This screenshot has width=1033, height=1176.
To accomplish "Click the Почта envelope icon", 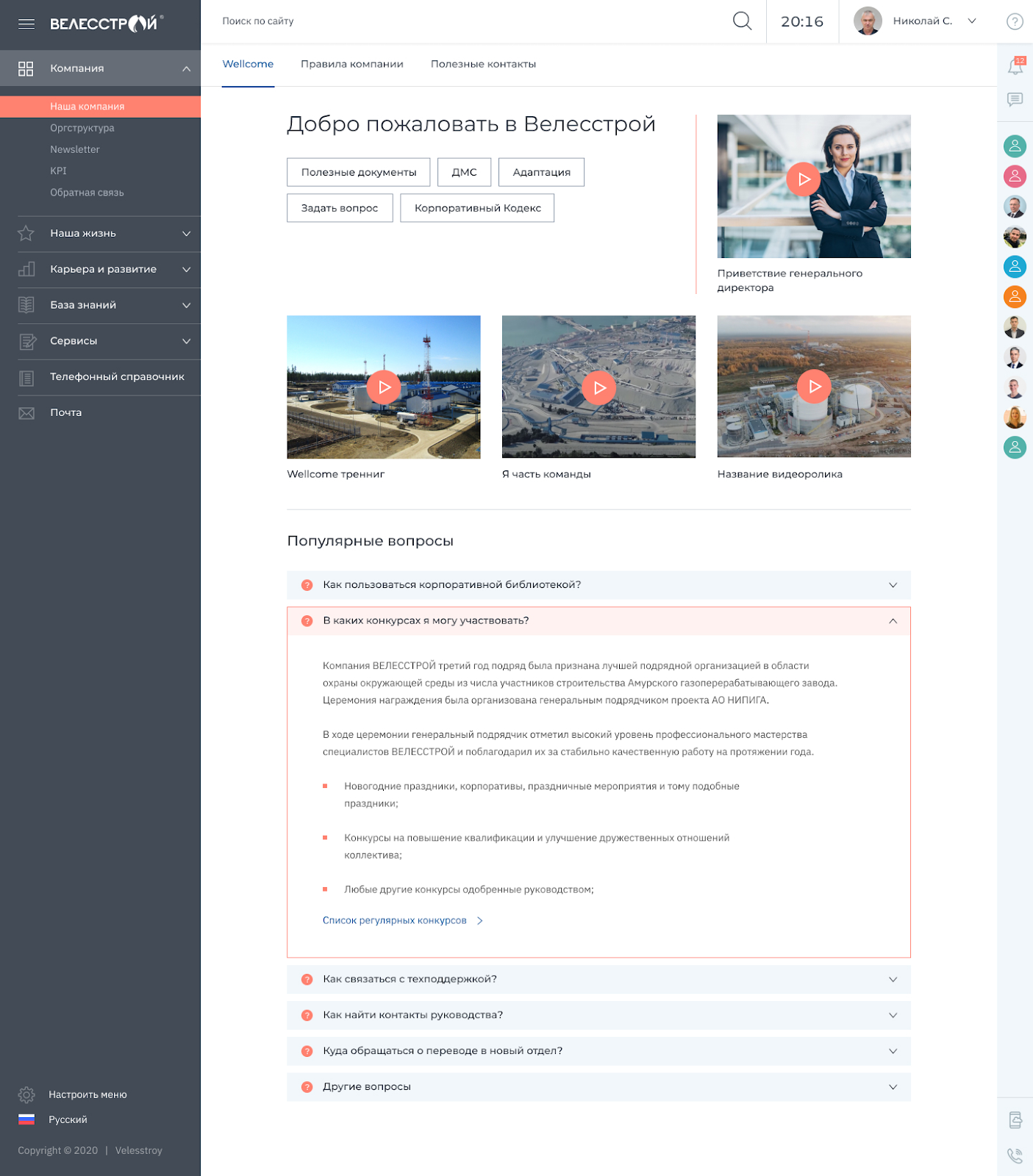I will click(26, 413).
